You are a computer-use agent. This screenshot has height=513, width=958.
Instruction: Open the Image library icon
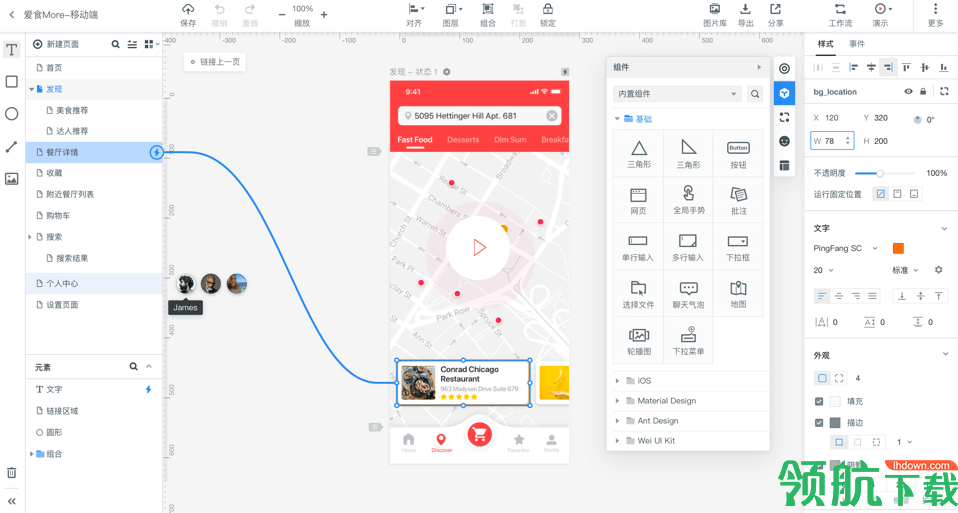pos(715,9)
